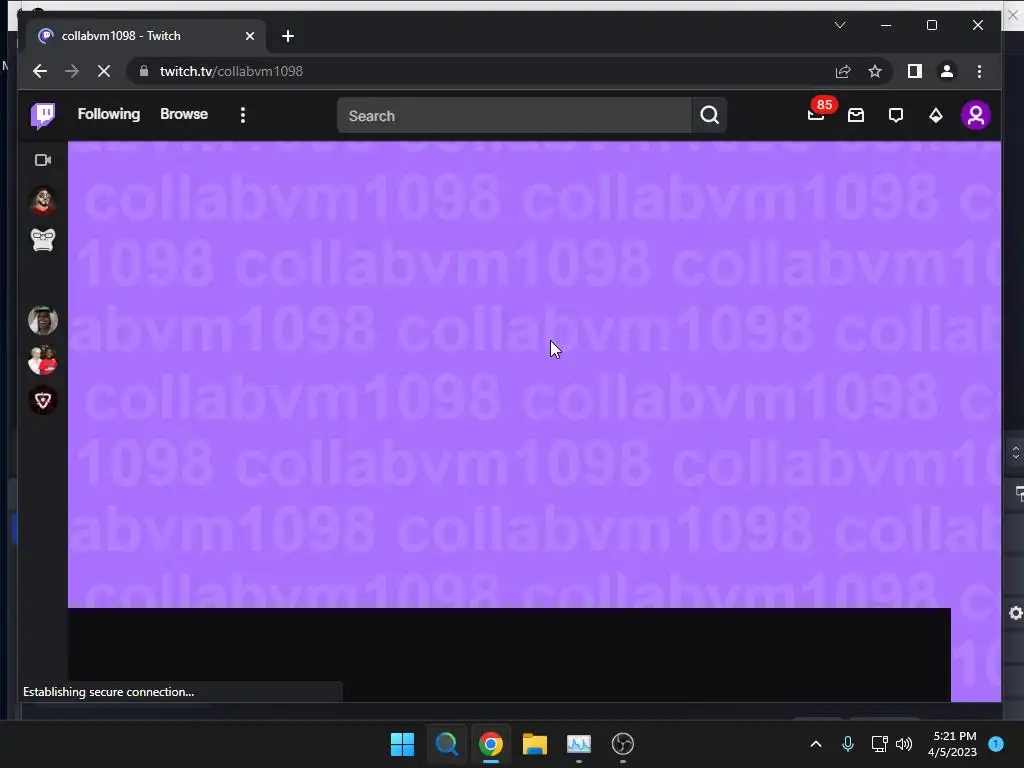Open the volume tray icon

[904, 744]
